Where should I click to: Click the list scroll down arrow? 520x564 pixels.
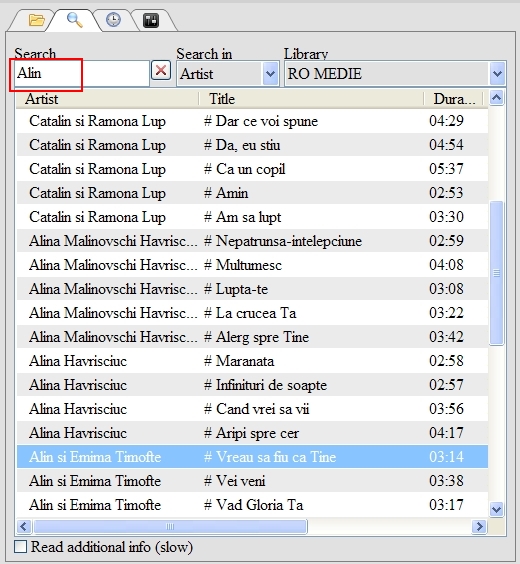coord(497,509)
